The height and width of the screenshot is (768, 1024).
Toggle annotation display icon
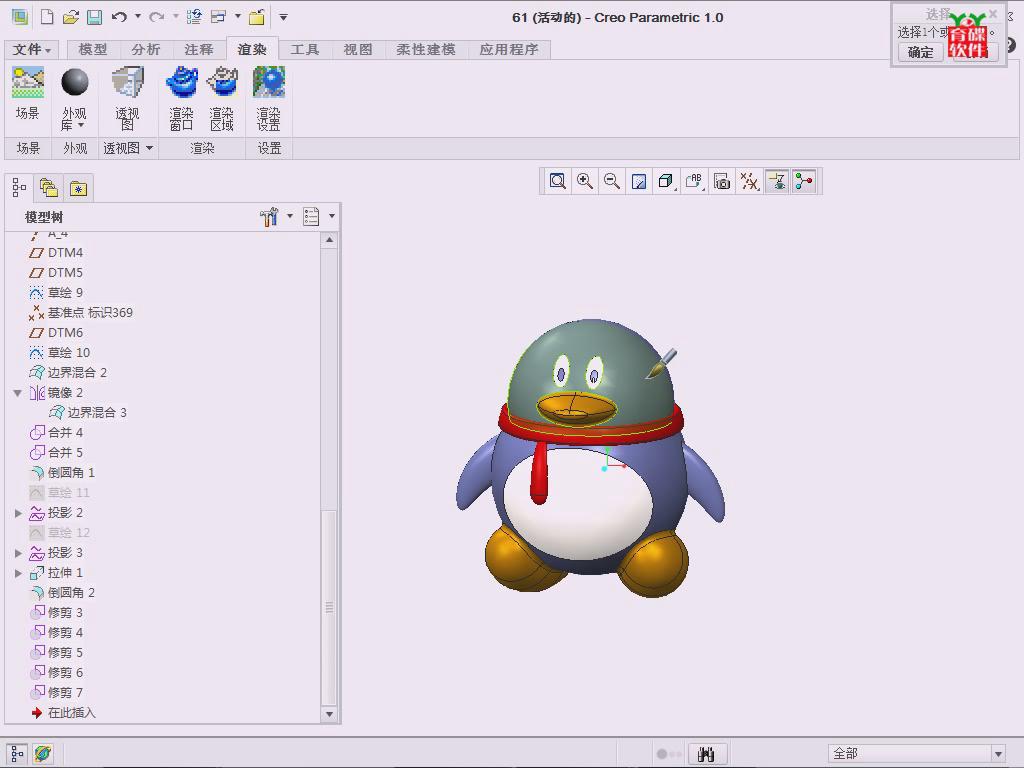pos(776,181)
